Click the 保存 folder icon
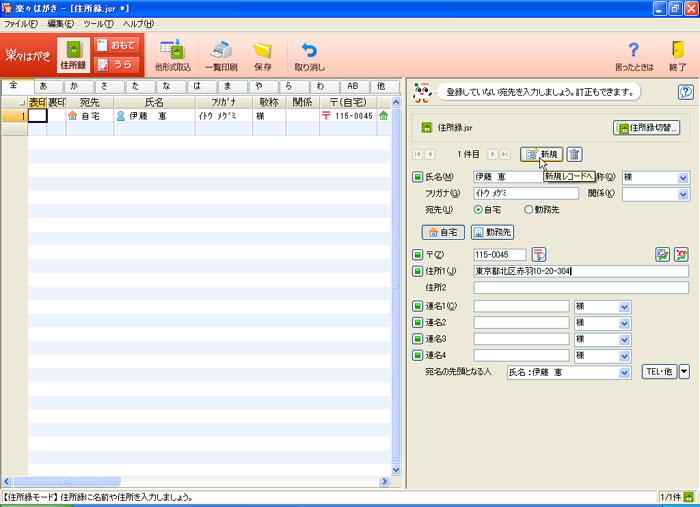This screenshot has width=700, height=507. [262, 50]
